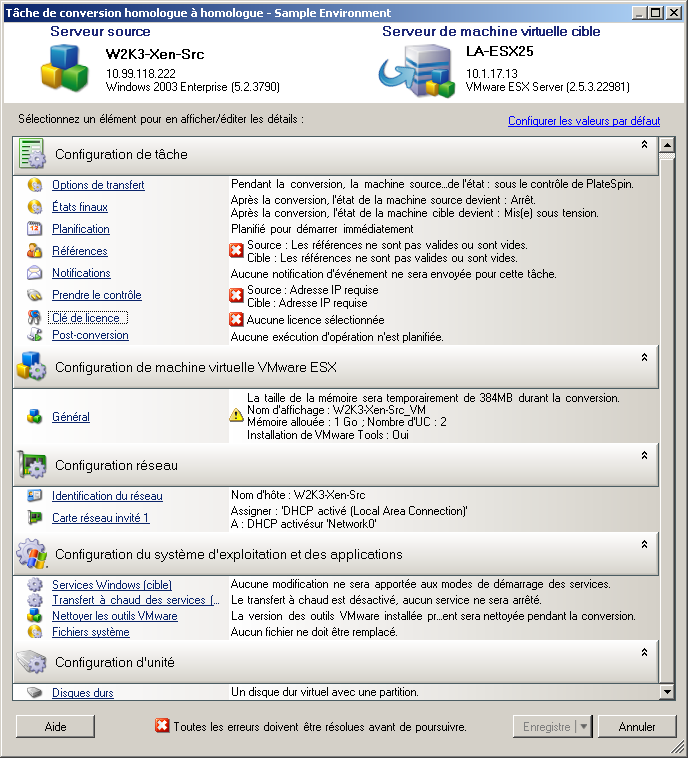Click the Configuration réseau header icon

32,465
